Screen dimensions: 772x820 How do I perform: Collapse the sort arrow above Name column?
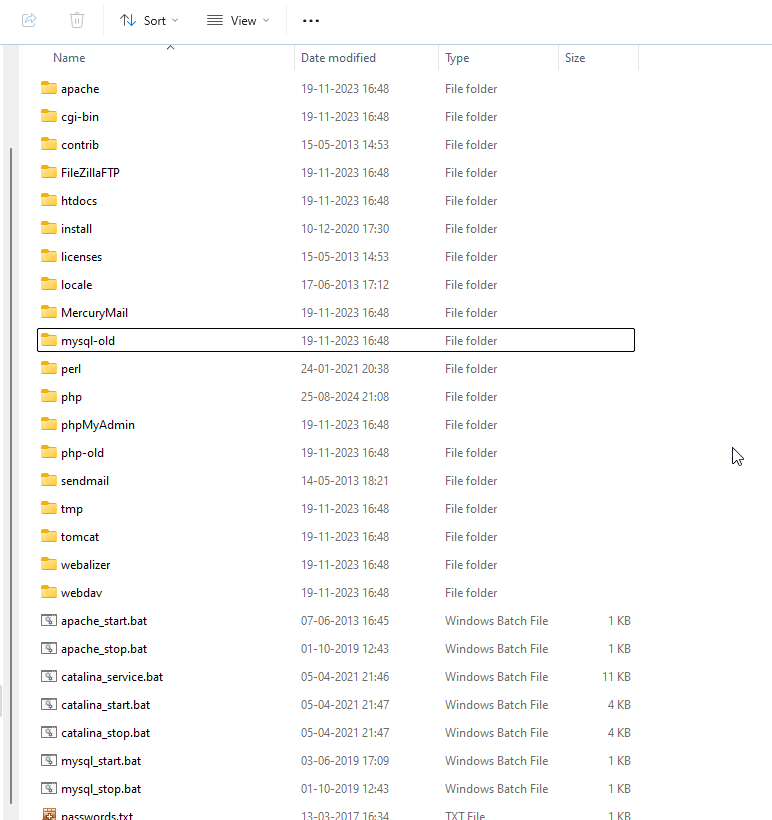(x=170, y=47)
